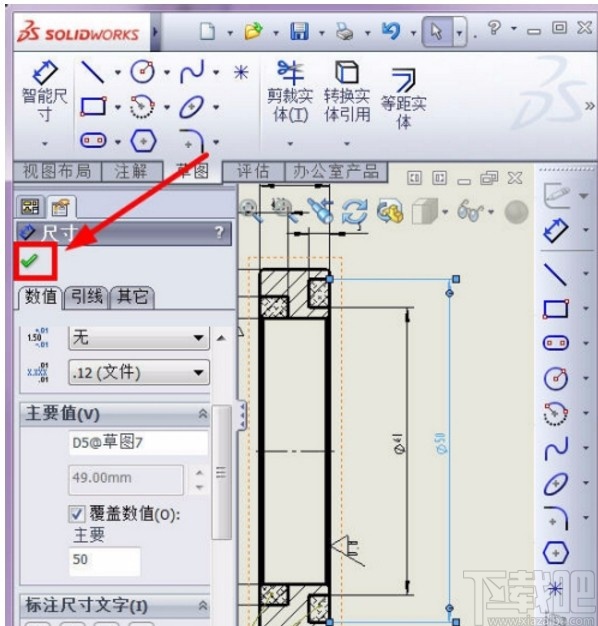The height and width of the screenshot is (626, 598).
Task: Click the Ø41 dimension in drawing
Action: pyautogui.click(x=400, y=444)
